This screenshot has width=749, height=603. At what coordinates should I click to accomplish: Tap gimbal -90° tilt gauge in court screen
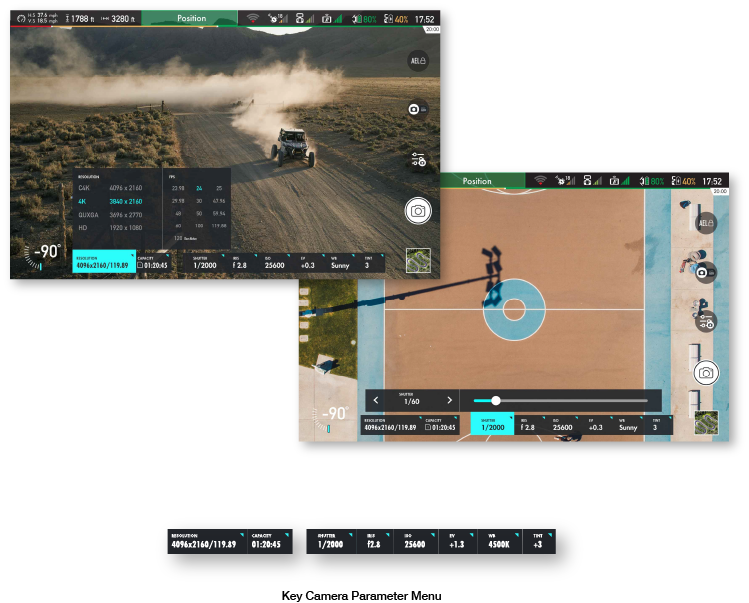(x=331, y=418)
